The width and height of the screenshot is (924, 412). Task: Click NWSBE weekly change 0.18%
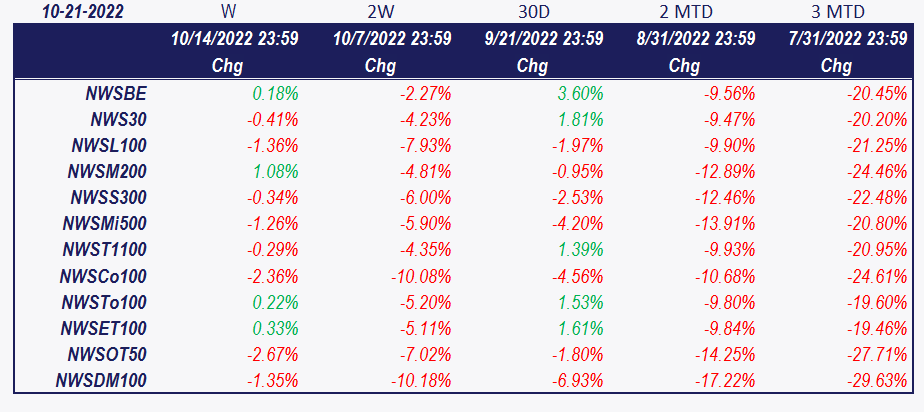(275, 94)
